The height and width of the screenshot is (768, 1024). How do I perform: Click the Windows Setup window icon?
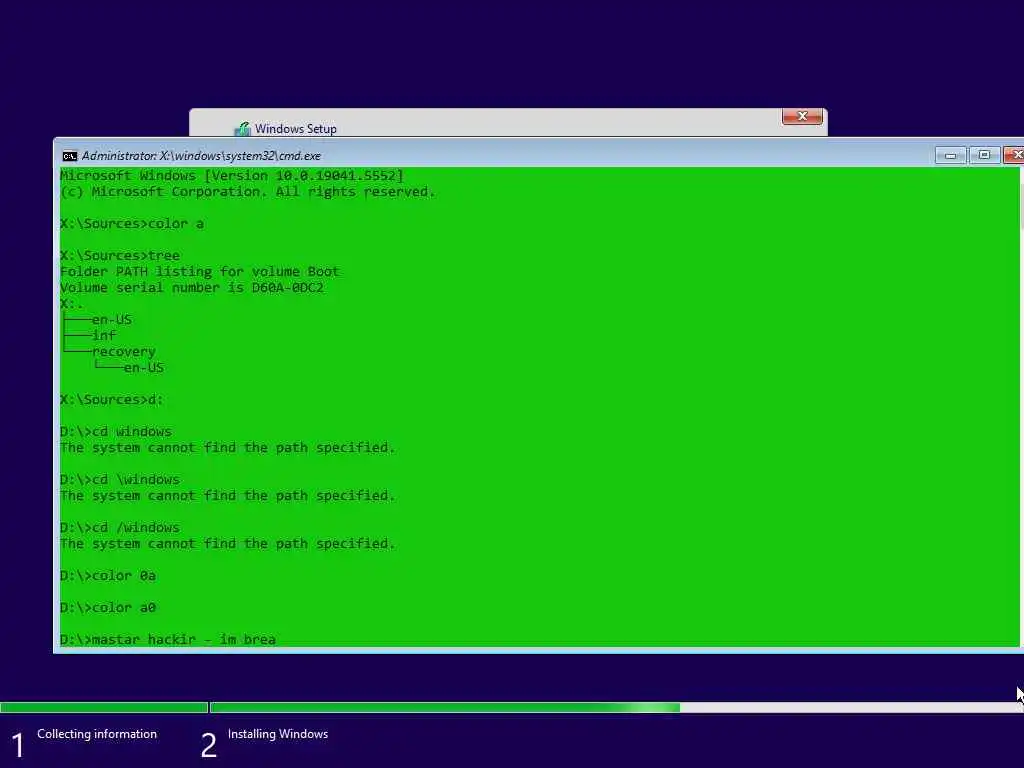[x=242, y=129]
